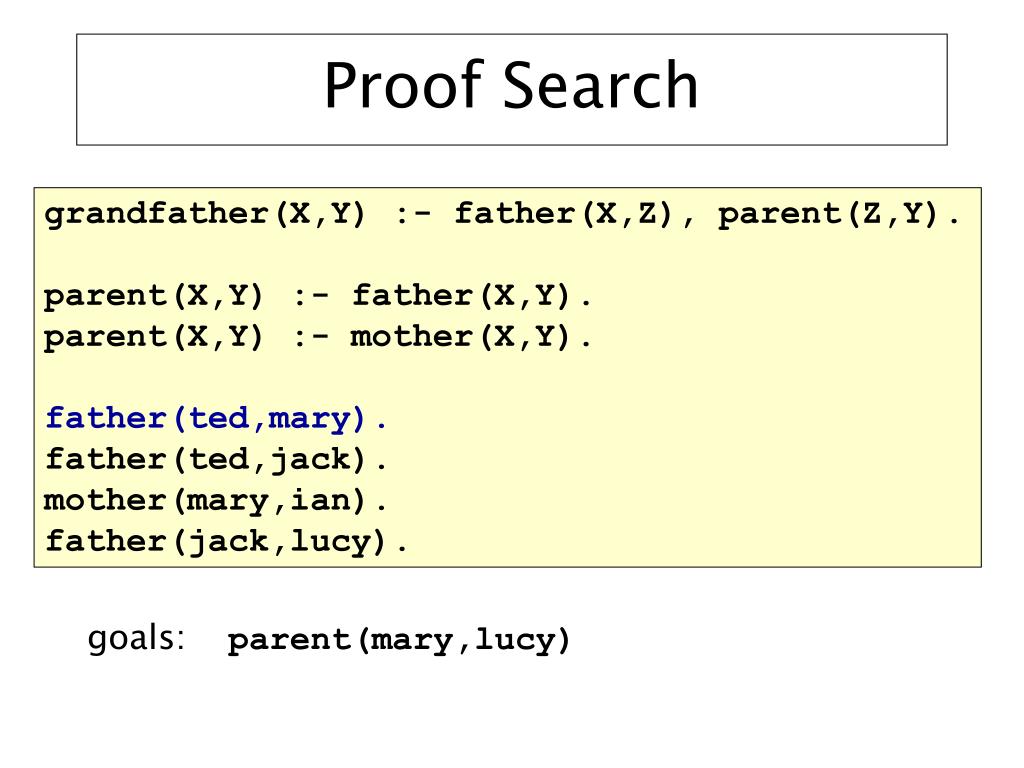Click the Proof Search title text
The image size is (1024, 768).
511,86
